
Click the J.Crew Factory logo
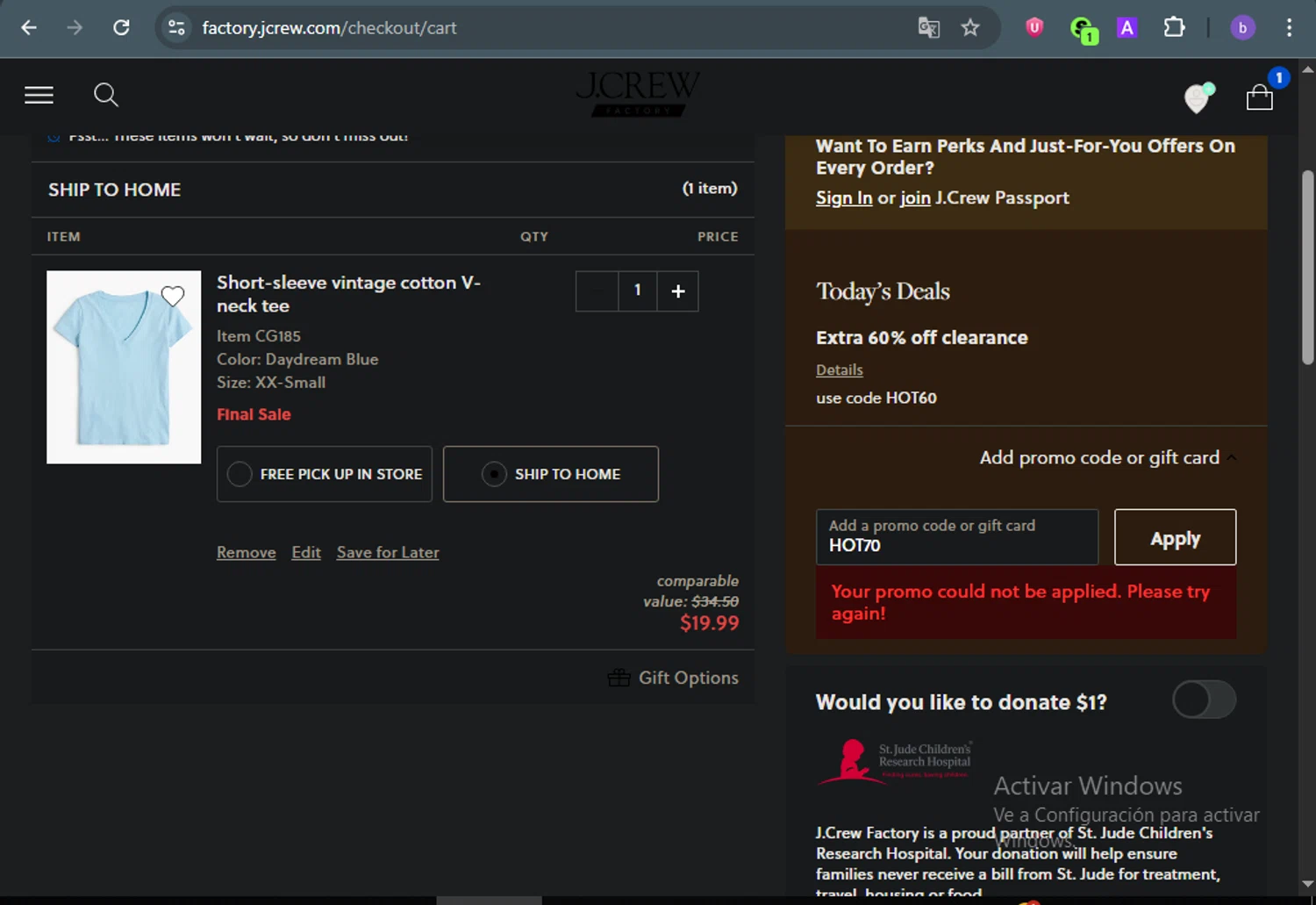coord(638,94)
